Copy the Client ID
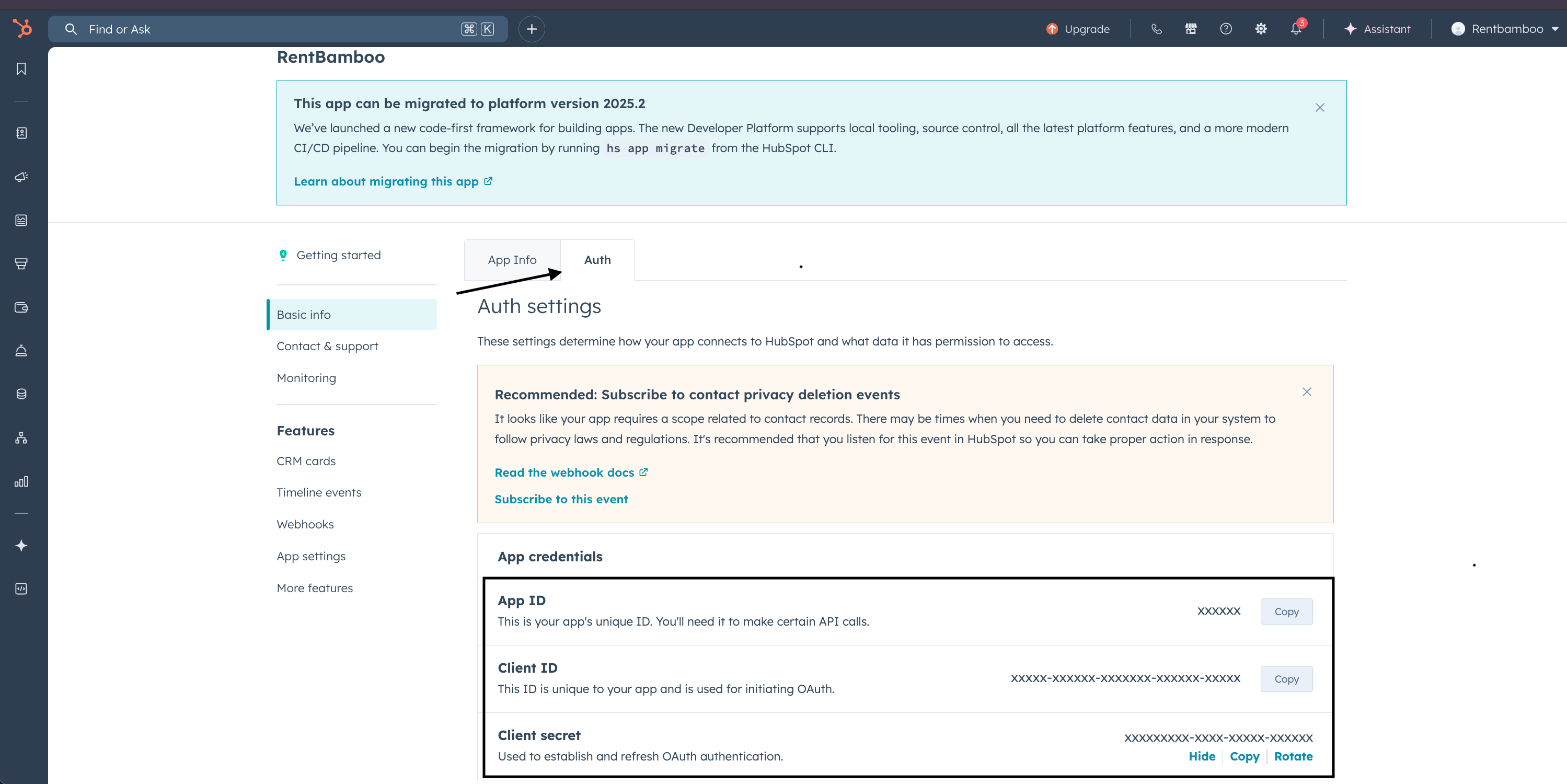 [x=1286, y=679]
